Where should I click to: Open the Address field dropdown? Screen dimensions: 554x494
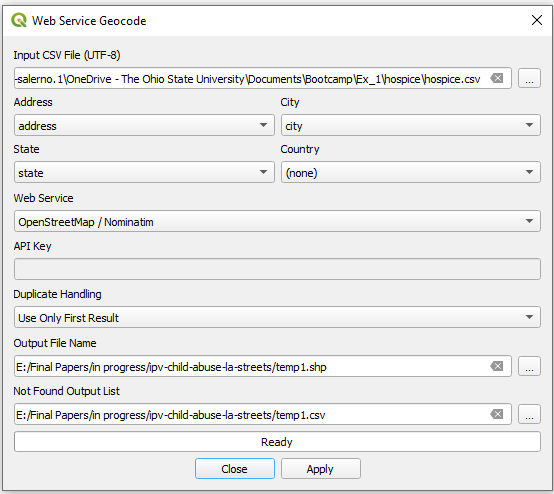pos(144,125)
